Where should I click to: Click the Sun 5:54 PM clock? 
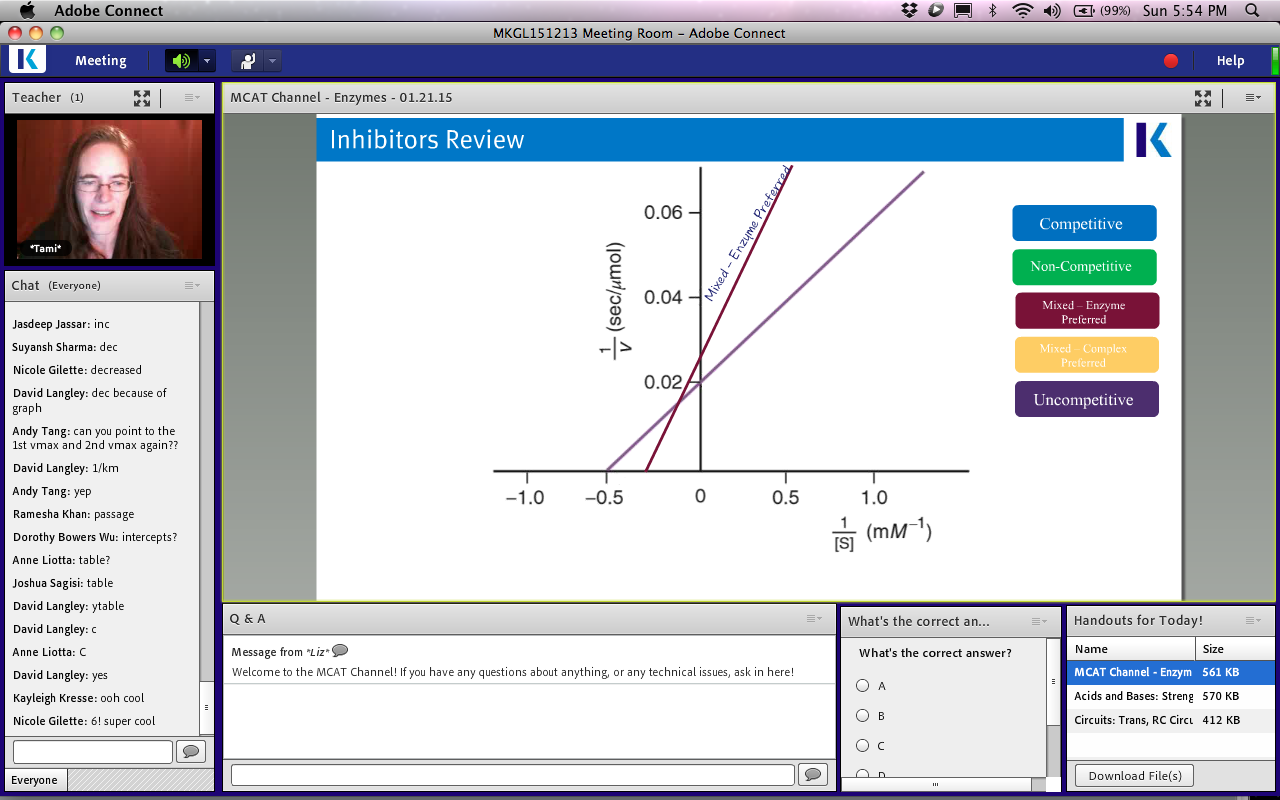(1184, 11)
